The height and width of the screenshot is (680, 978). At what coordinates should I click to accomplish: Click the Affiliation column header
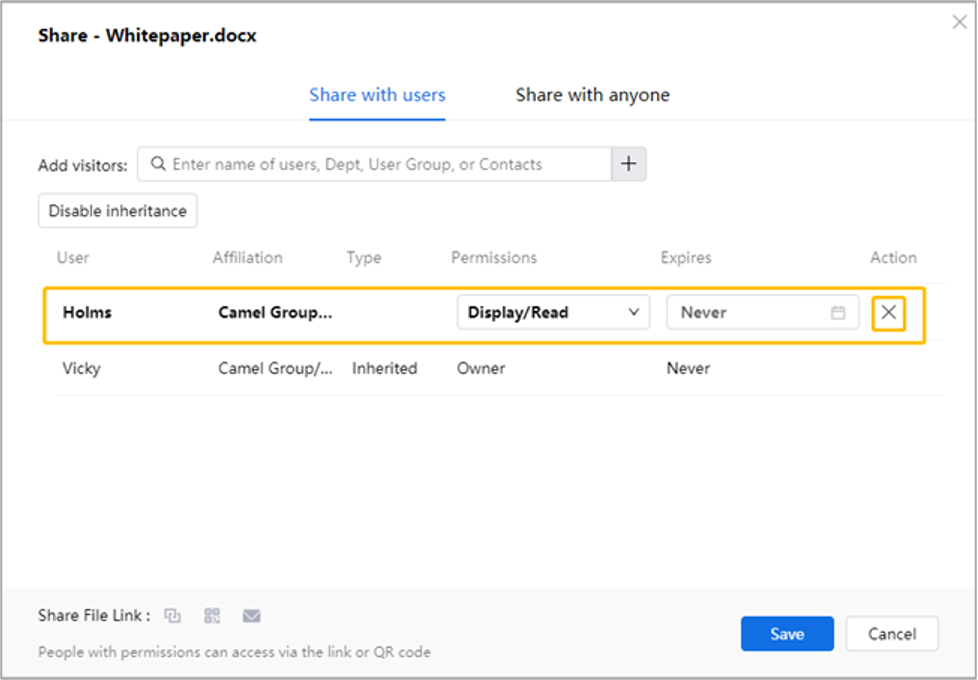click(247, 258)
